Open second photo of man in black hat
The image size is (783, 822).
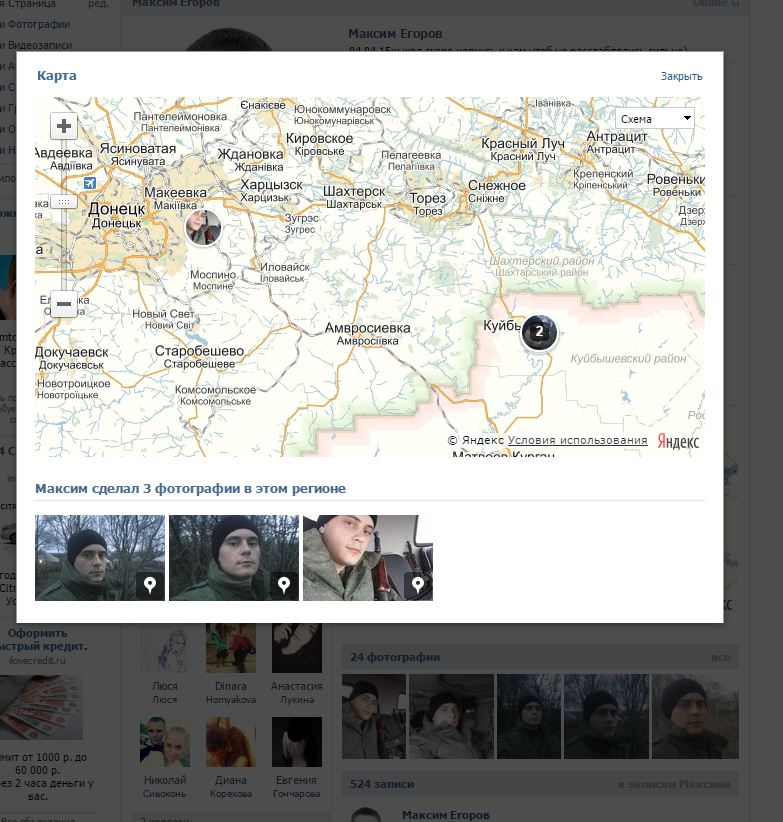(234, 558)
